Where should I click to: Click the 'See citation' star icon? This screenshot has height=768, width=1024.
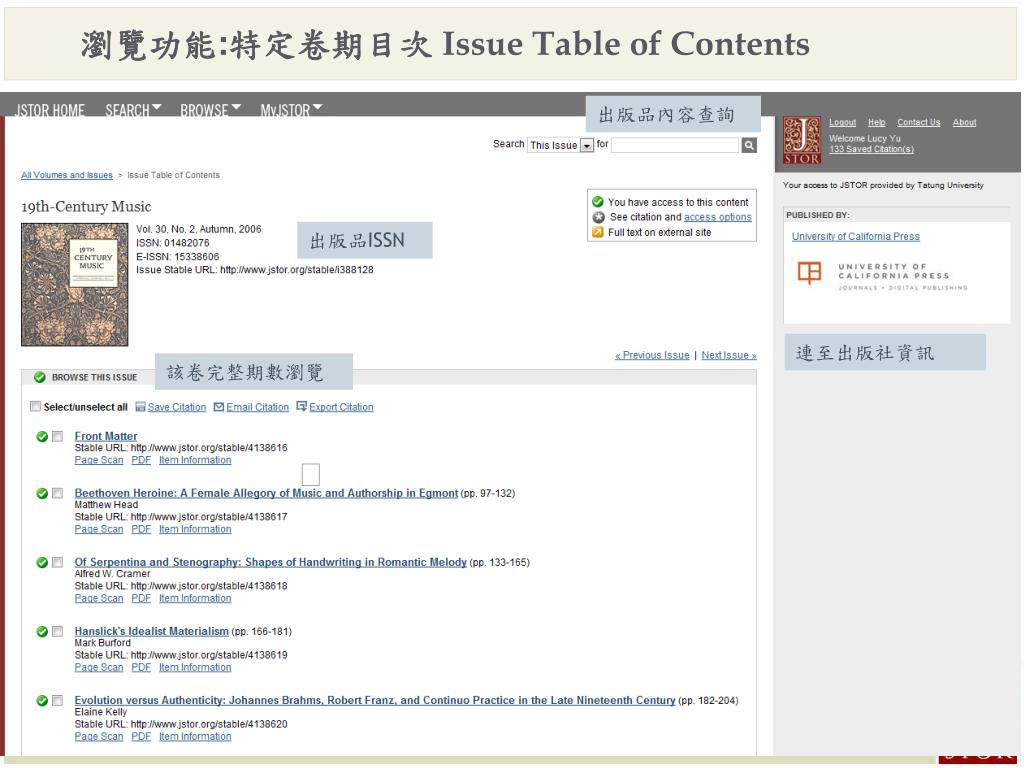click(x=598, y=217)
